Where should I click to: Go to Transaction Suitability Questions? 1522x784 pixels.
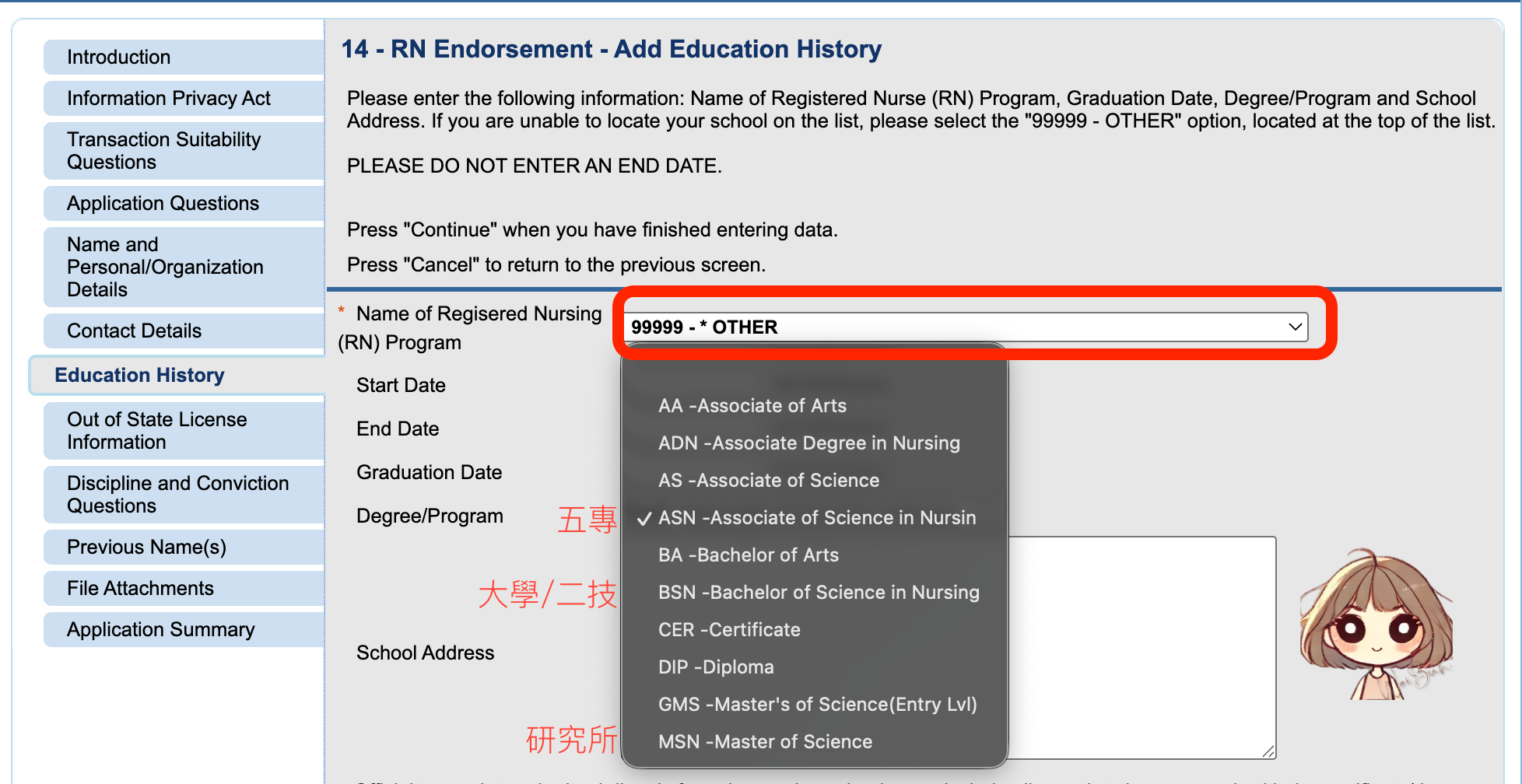pyautogui.click(x=184, y=151)
